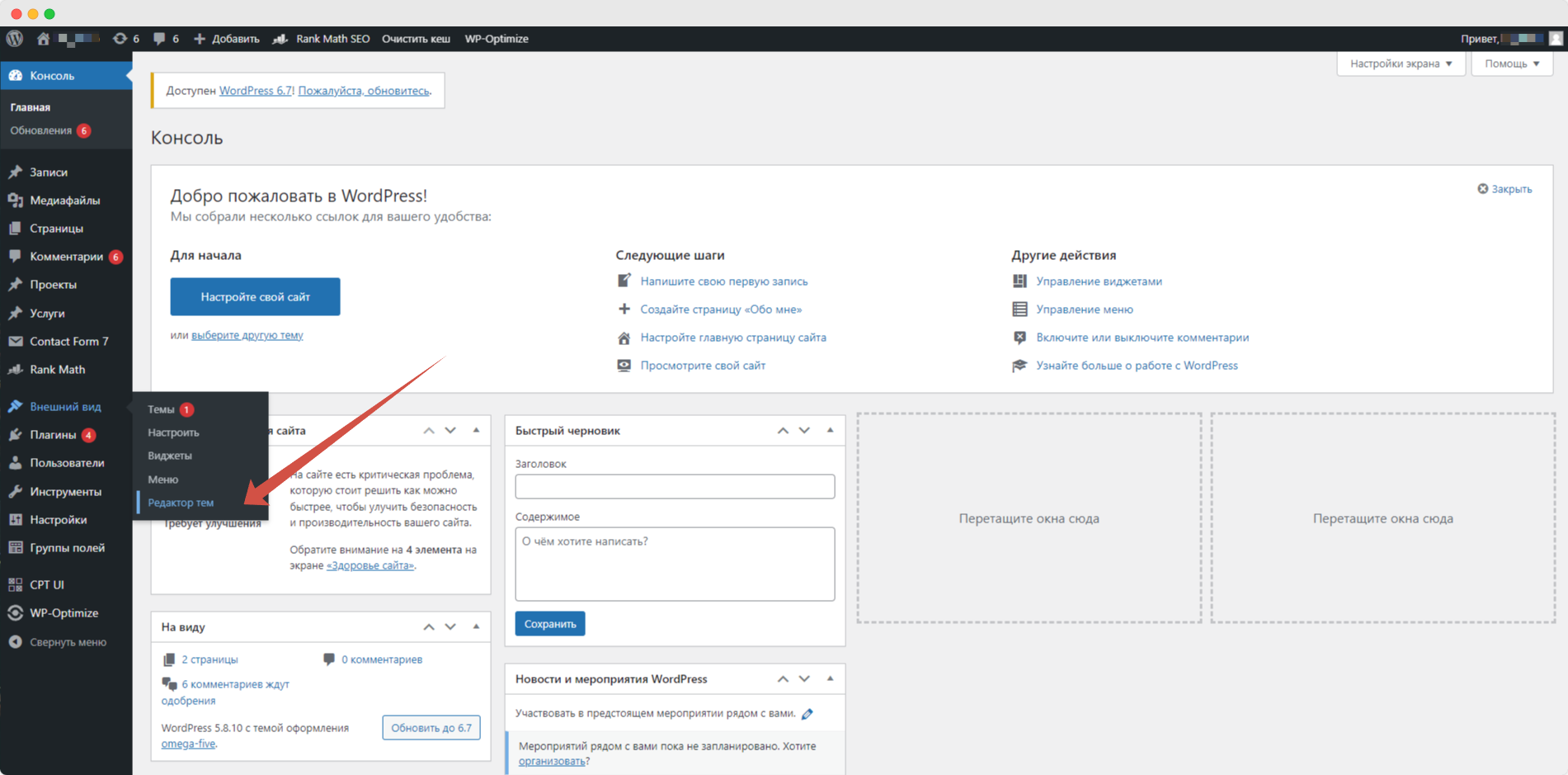Open WP-Optimize in the sidebar menu

(64, 613)
